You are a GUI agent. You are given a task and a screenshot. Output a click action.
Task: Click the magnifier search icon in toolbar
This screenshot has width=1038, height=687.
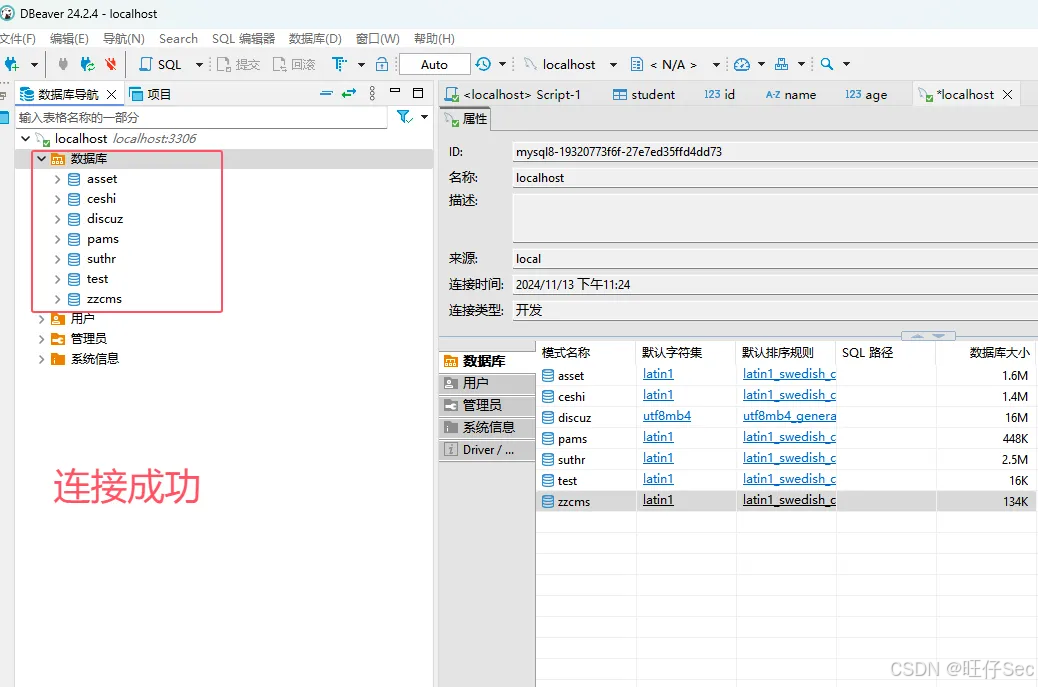[827, 64]
